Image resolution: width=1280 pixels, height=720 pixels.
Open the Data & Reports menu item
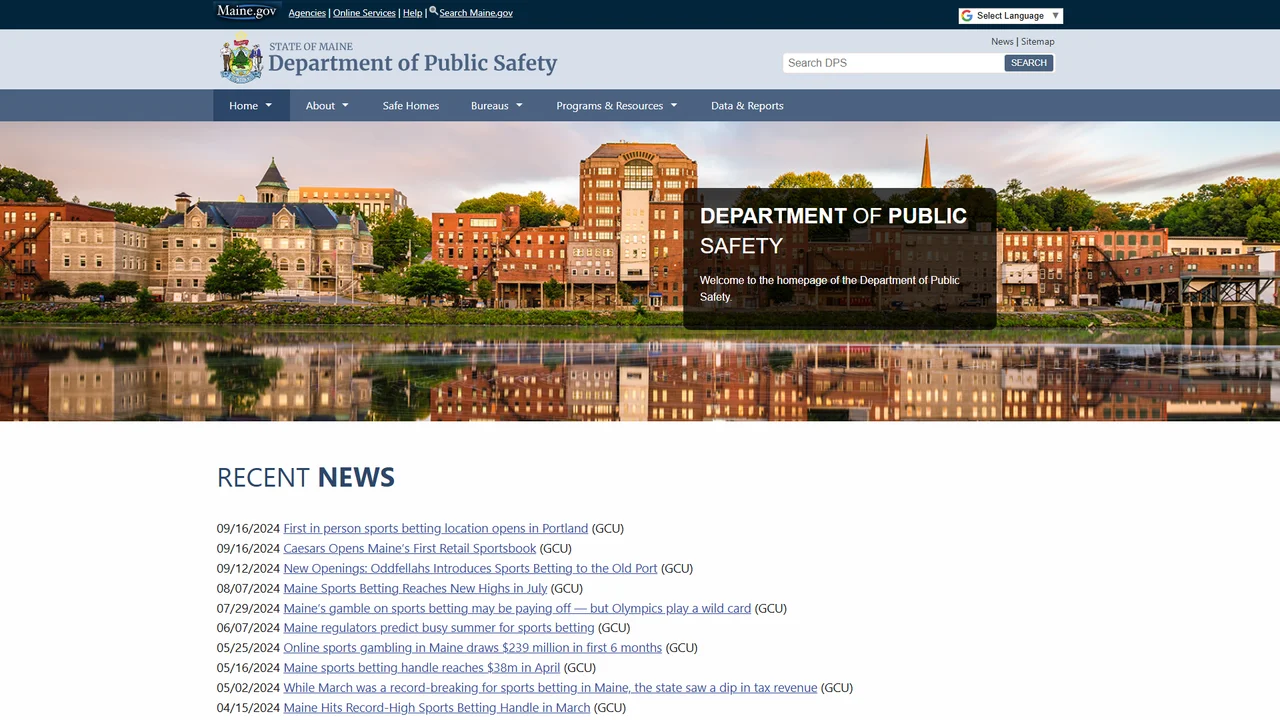click(747, 106)
